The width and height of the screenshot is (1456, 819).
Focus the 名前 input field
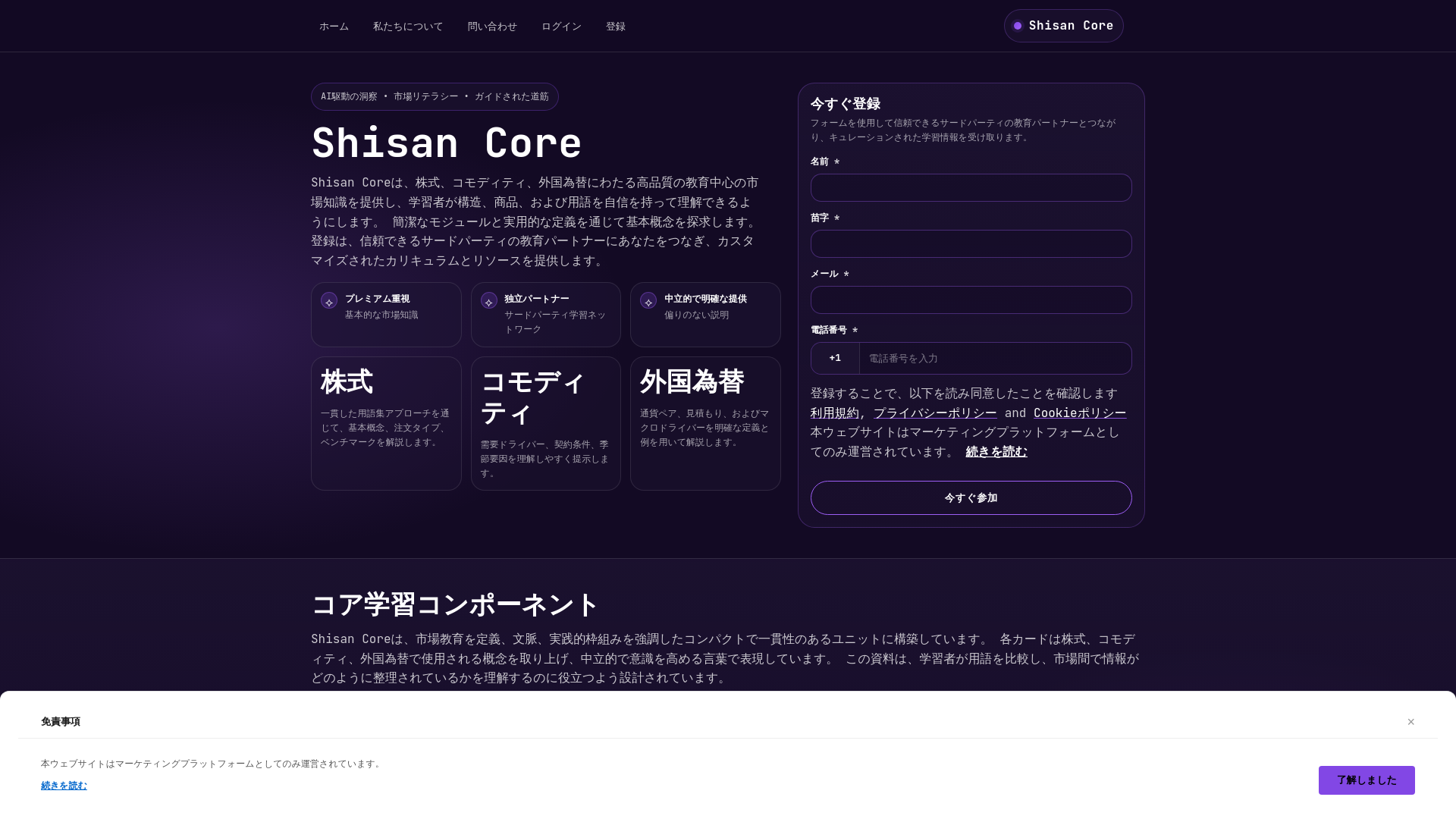coord(971,187)
